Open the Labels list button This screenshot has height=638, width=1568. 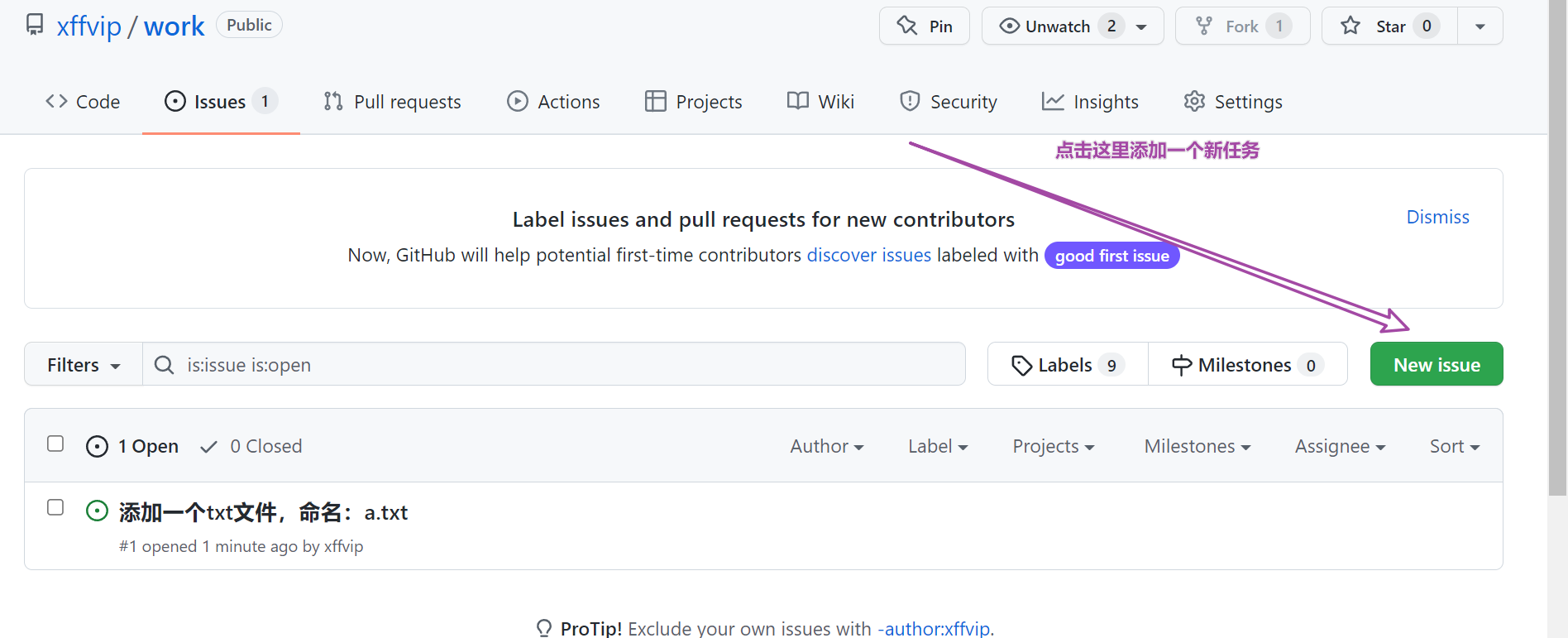point(1068,365)
